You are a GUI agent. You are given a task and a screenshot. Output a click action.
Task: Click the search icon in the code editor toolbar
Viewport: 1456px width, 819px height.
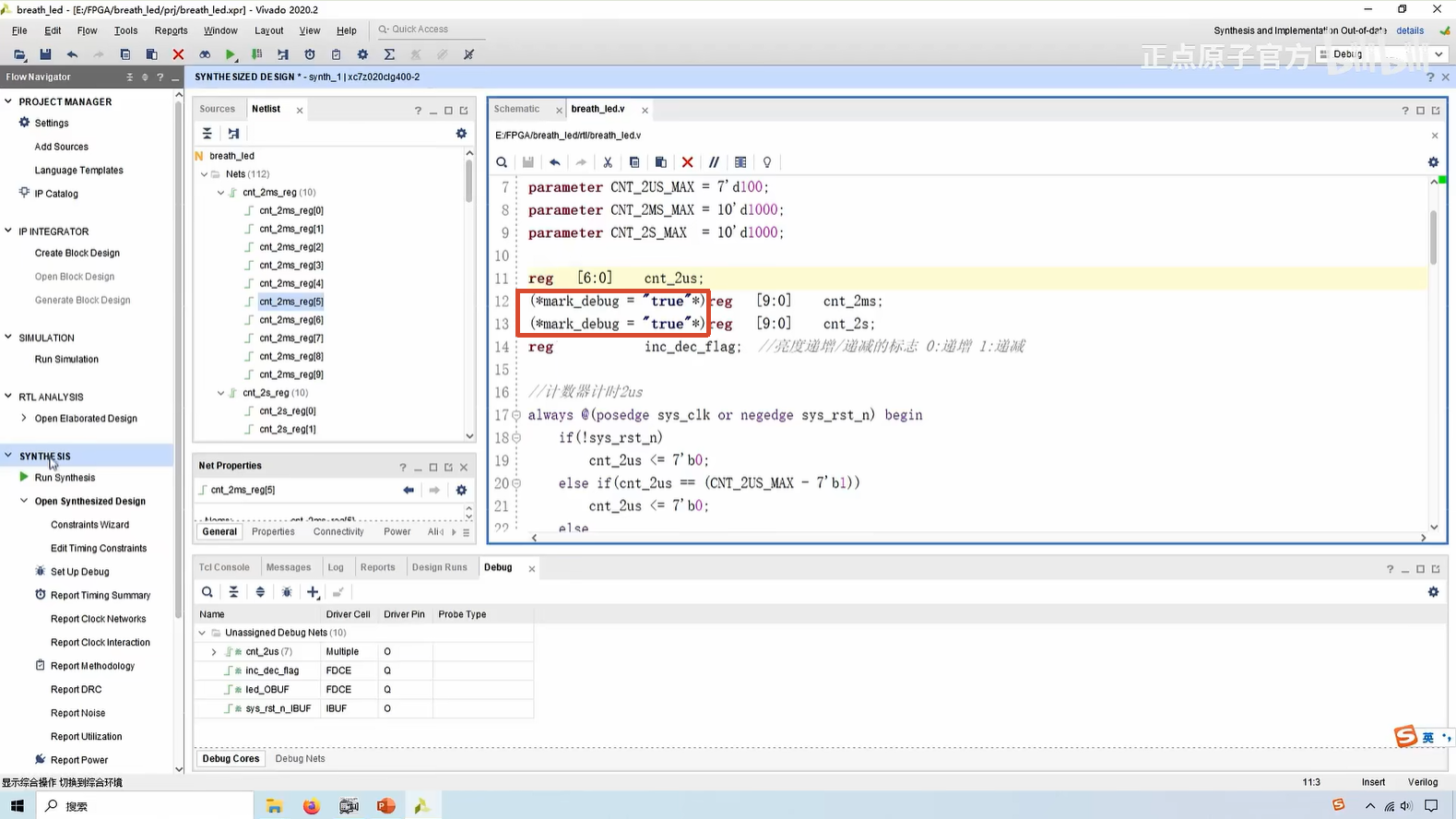(x=502, y=162)
